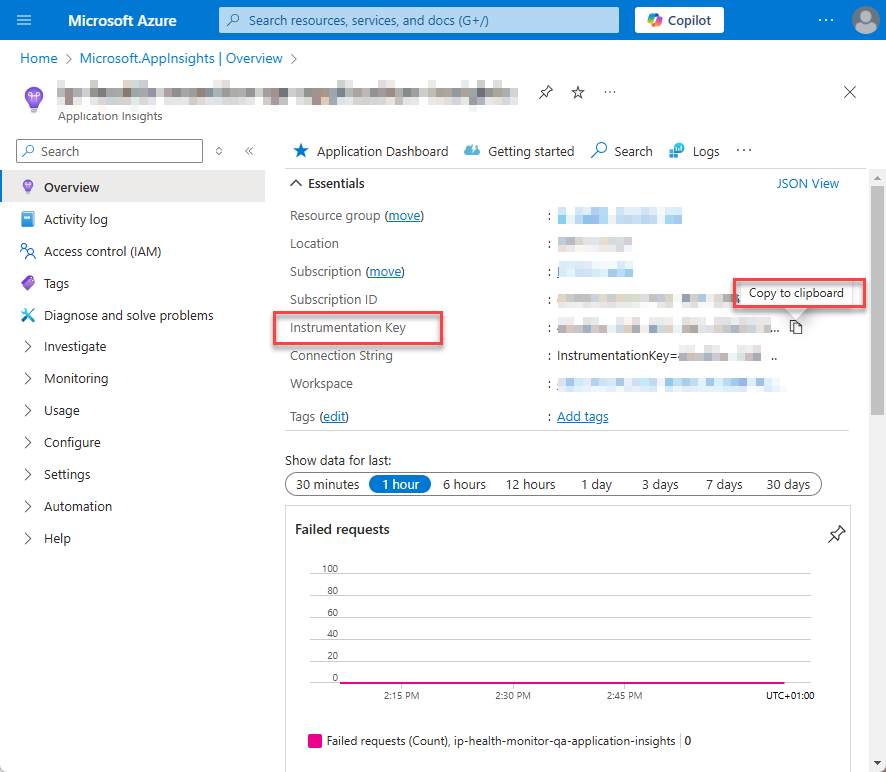Open Logs from the toolbar
This screenshot has height=772, width=886.
(694, 151)
